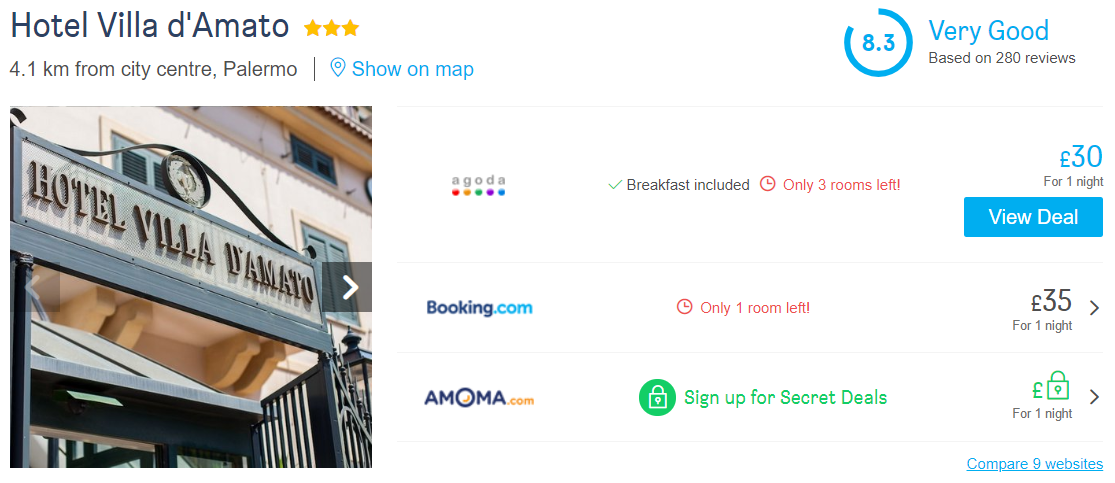
Task: Open the agoda logo deal
Action: tap(479, 185)
